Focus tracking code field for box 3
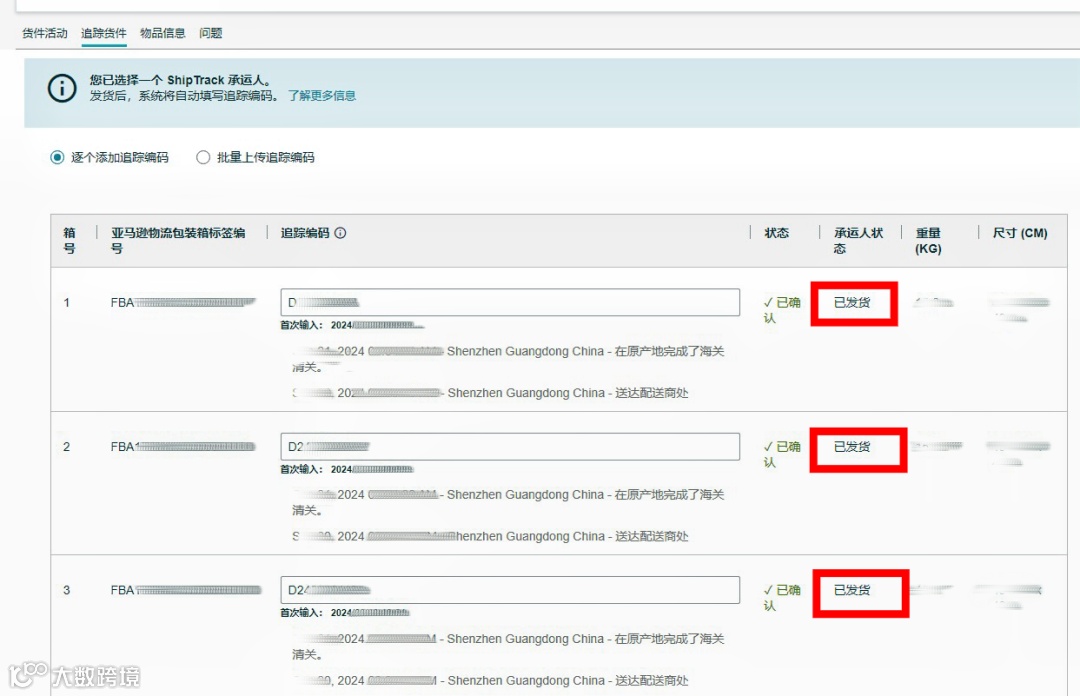This screenshot has width=1080, height=696. click(510, 590)
